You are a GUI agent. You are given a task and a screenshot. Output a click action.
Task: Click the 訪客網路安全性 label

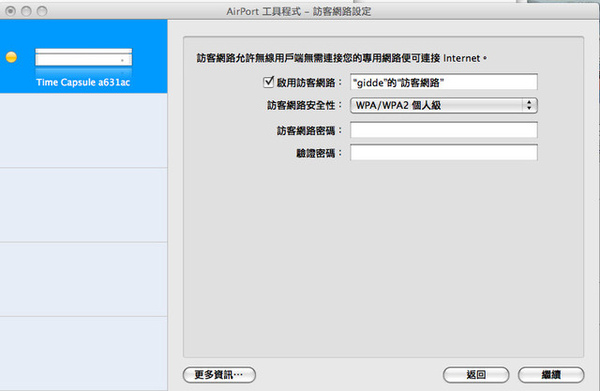pos(304,106)
